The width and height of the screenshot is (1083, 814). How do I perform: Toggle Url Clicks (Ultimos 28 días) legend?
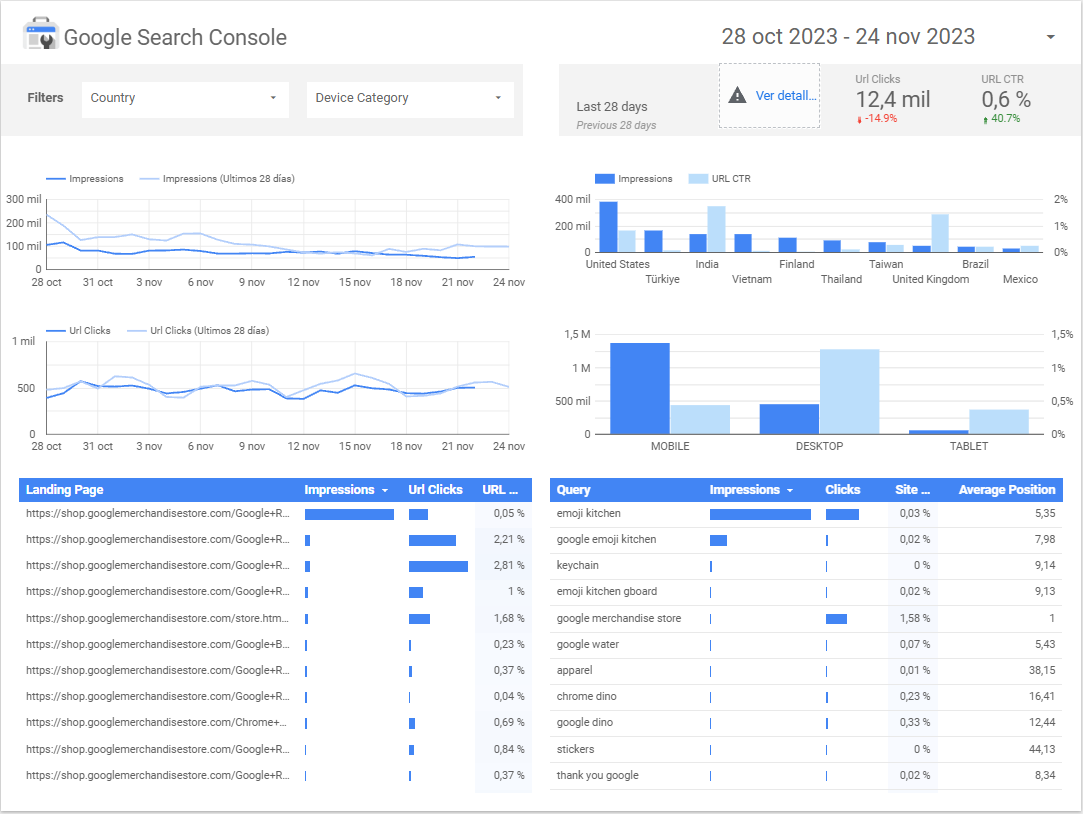pos(208,331)
